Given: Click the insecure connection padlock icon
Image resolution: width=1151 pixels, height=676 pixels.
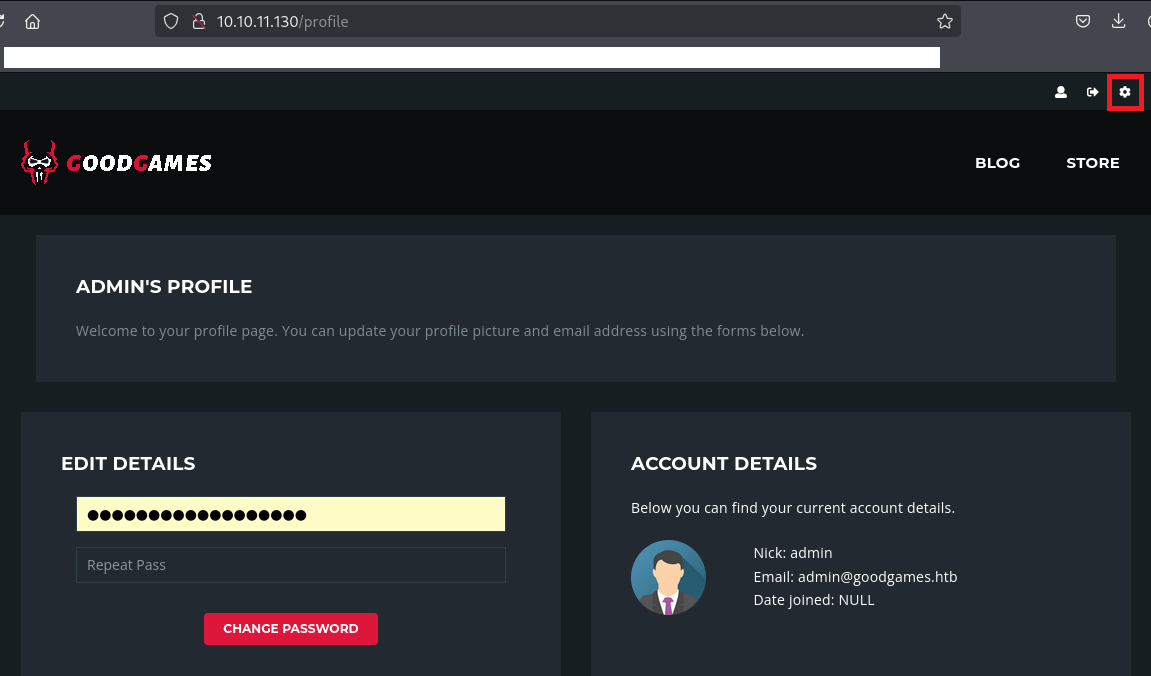Looking at the screenshot, I should point(197,21).
